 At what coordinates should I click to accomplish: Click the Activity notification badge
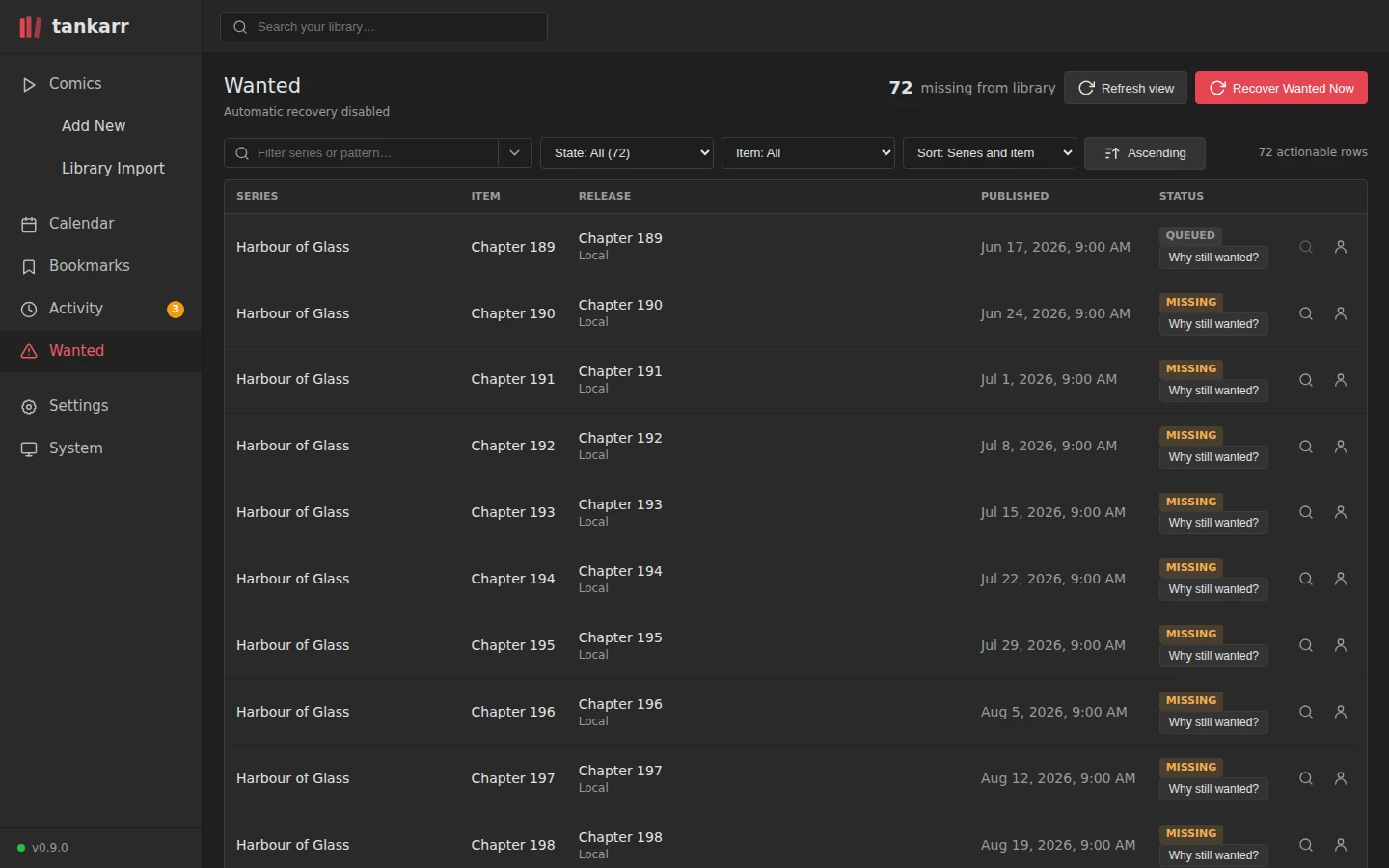[176, 309]
